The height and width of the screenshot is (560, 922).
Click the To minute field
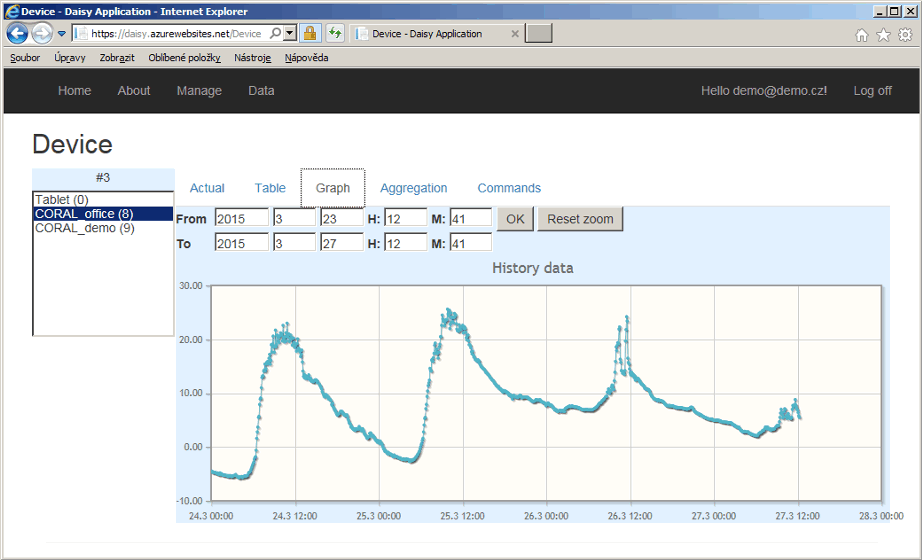click(471, 243)
